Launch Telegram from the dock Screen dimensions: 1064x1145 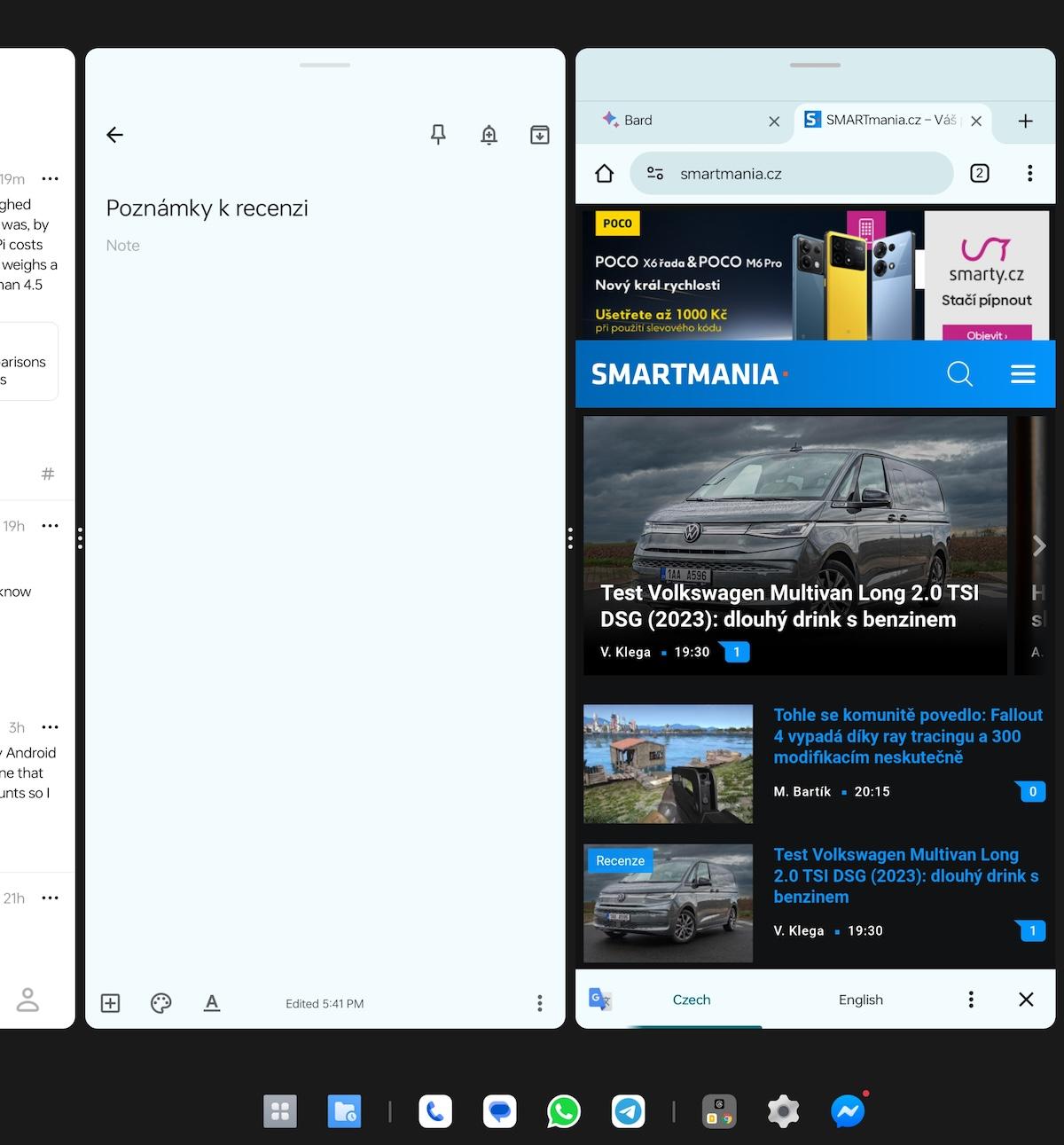[x=629, y=1111]
